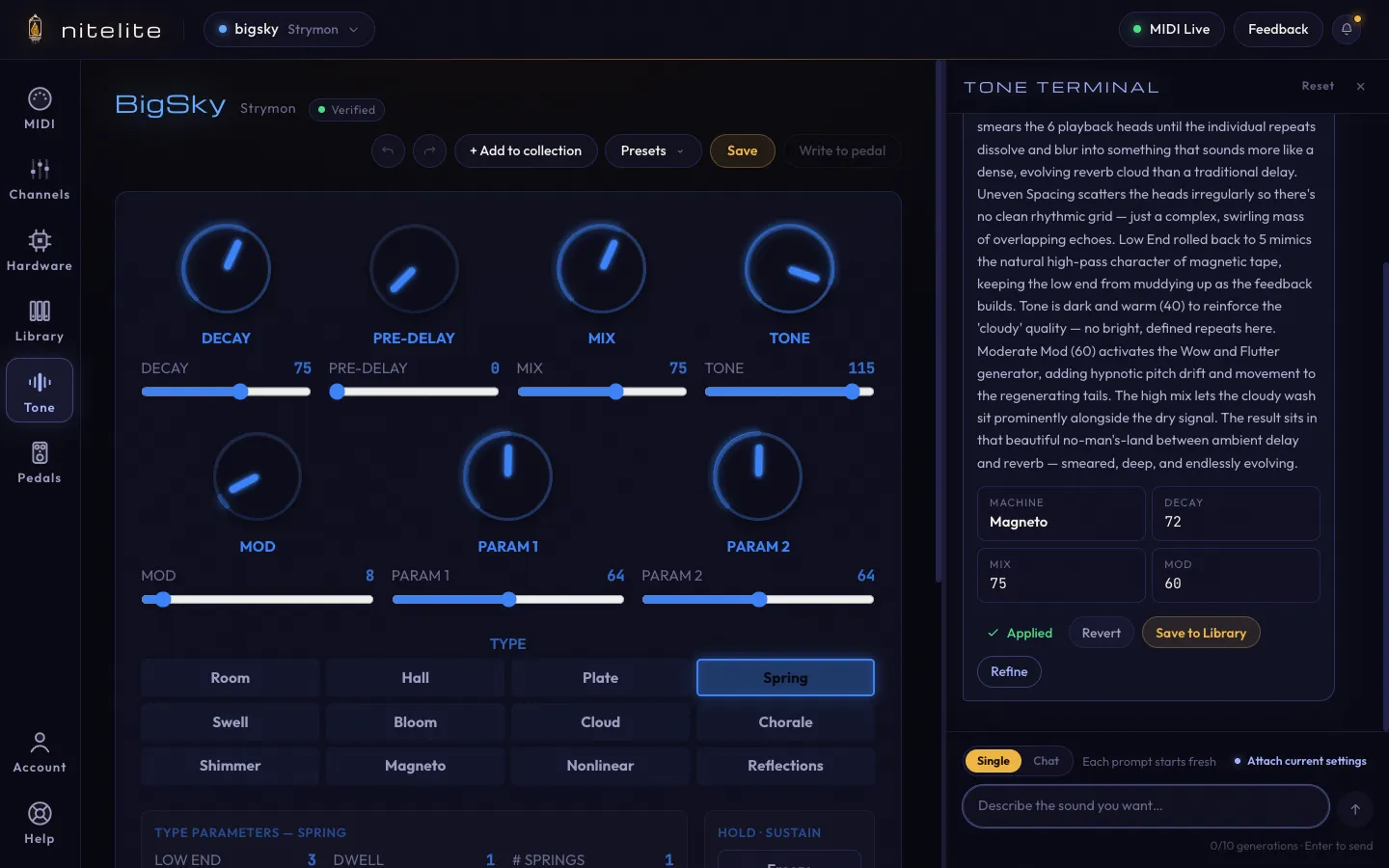Select the Cloud reverb type
The image size is (1389, 868).
click(x=600, y=722)
